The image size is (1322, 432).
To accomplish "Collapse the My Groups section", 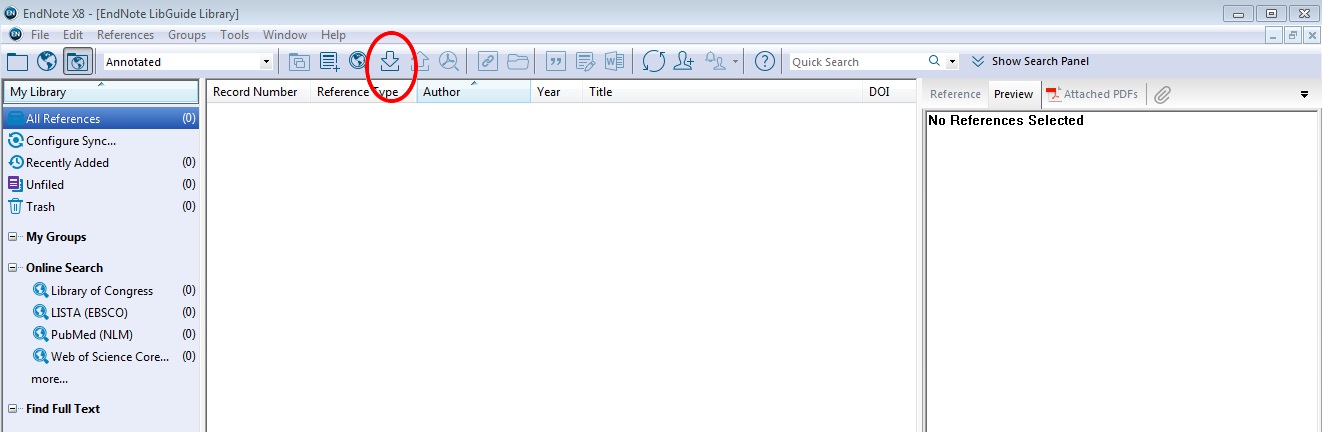I will (14, 237).
